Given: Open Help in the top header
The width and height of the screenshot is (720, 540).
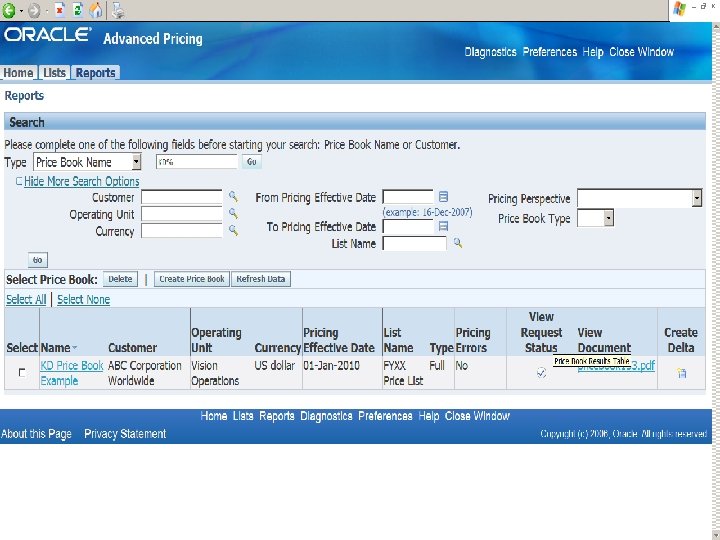Looking at the screenshot, I should [x=593, y=52].
